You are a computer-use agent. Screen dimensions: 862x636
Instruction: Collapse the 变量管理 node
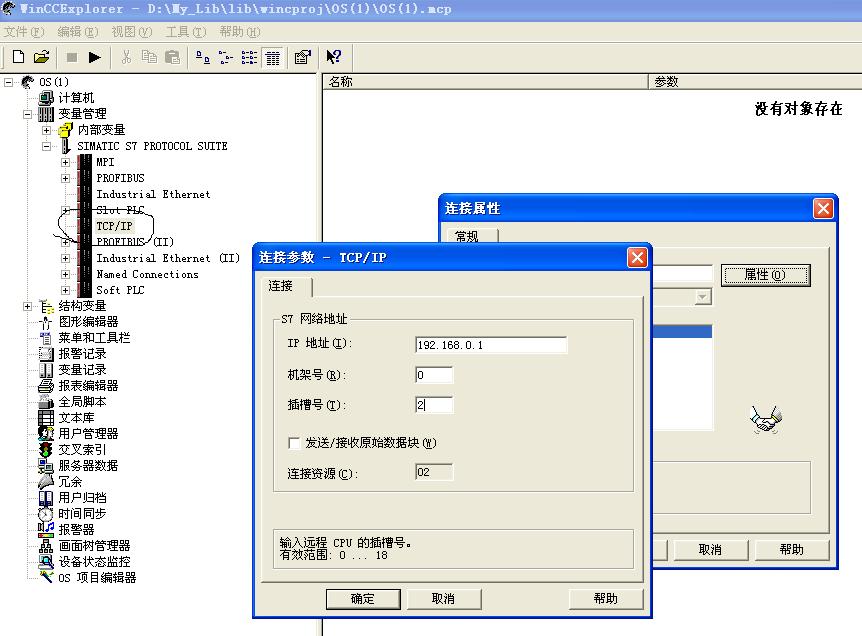tap(27, 114)
